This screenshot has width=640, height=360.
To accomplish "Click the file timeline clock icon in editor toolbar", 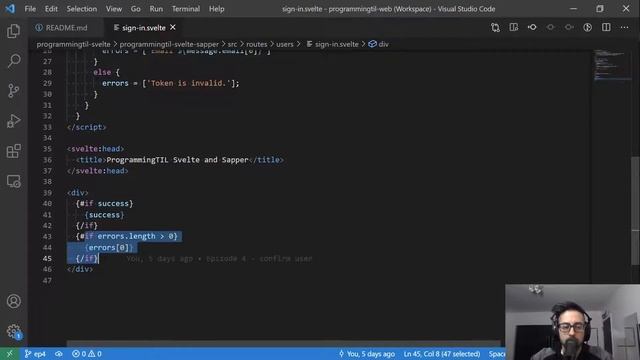I will 587,27.
